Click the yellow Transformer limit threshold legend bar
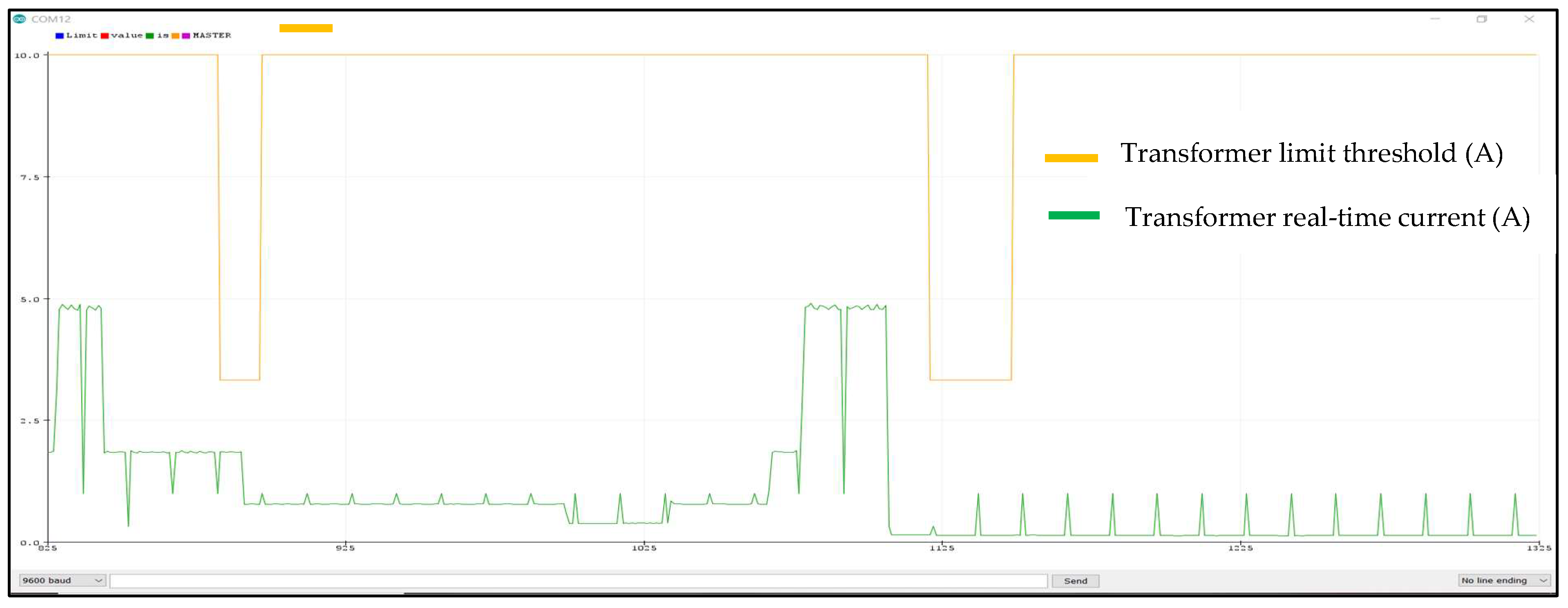The width and height of the screenshot is (1568, 608). pos(1071,158)
